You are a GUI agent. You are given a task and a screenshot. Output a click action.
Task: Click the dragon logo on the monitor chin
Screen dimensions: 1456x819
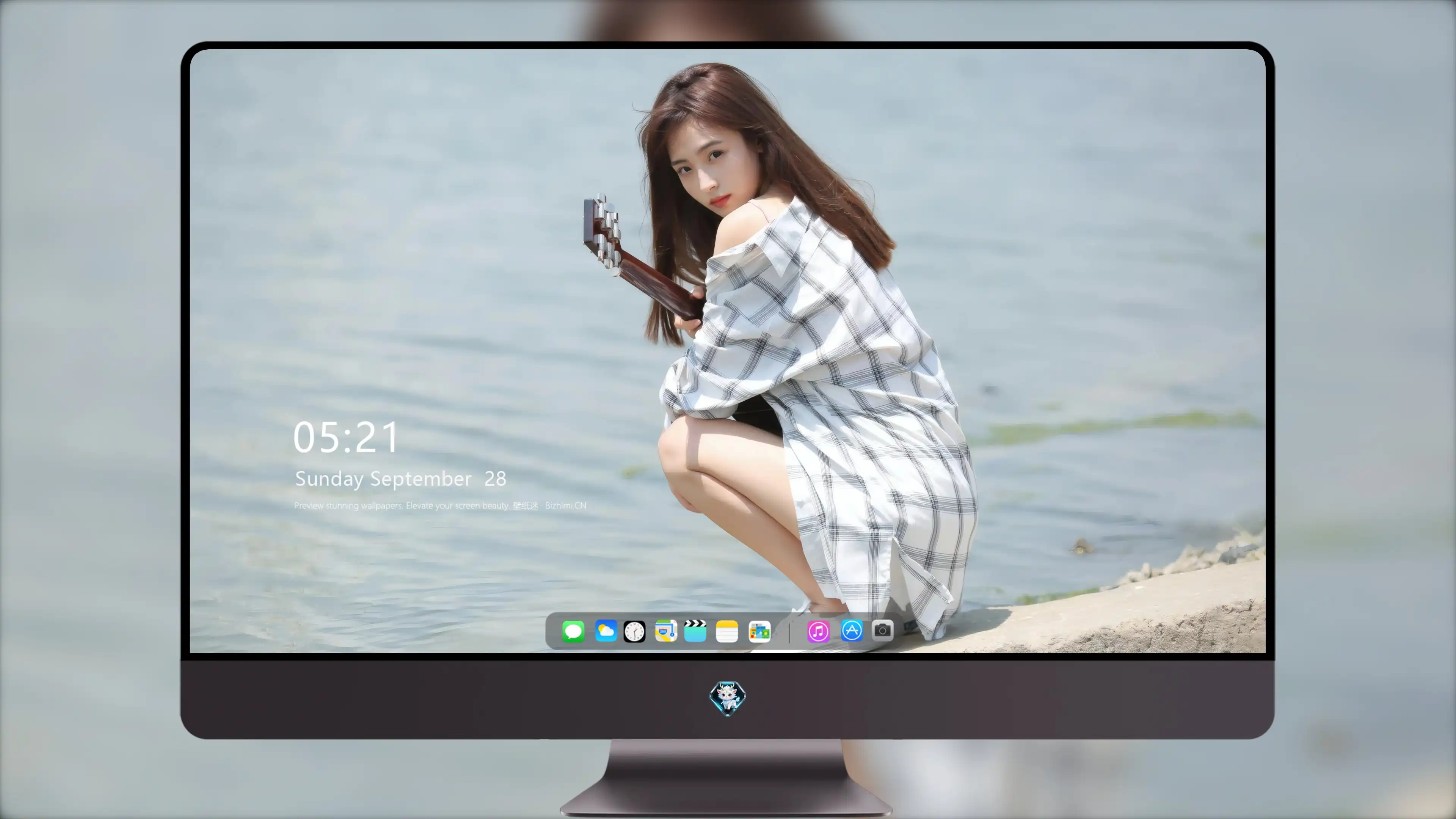pos(728,698)
